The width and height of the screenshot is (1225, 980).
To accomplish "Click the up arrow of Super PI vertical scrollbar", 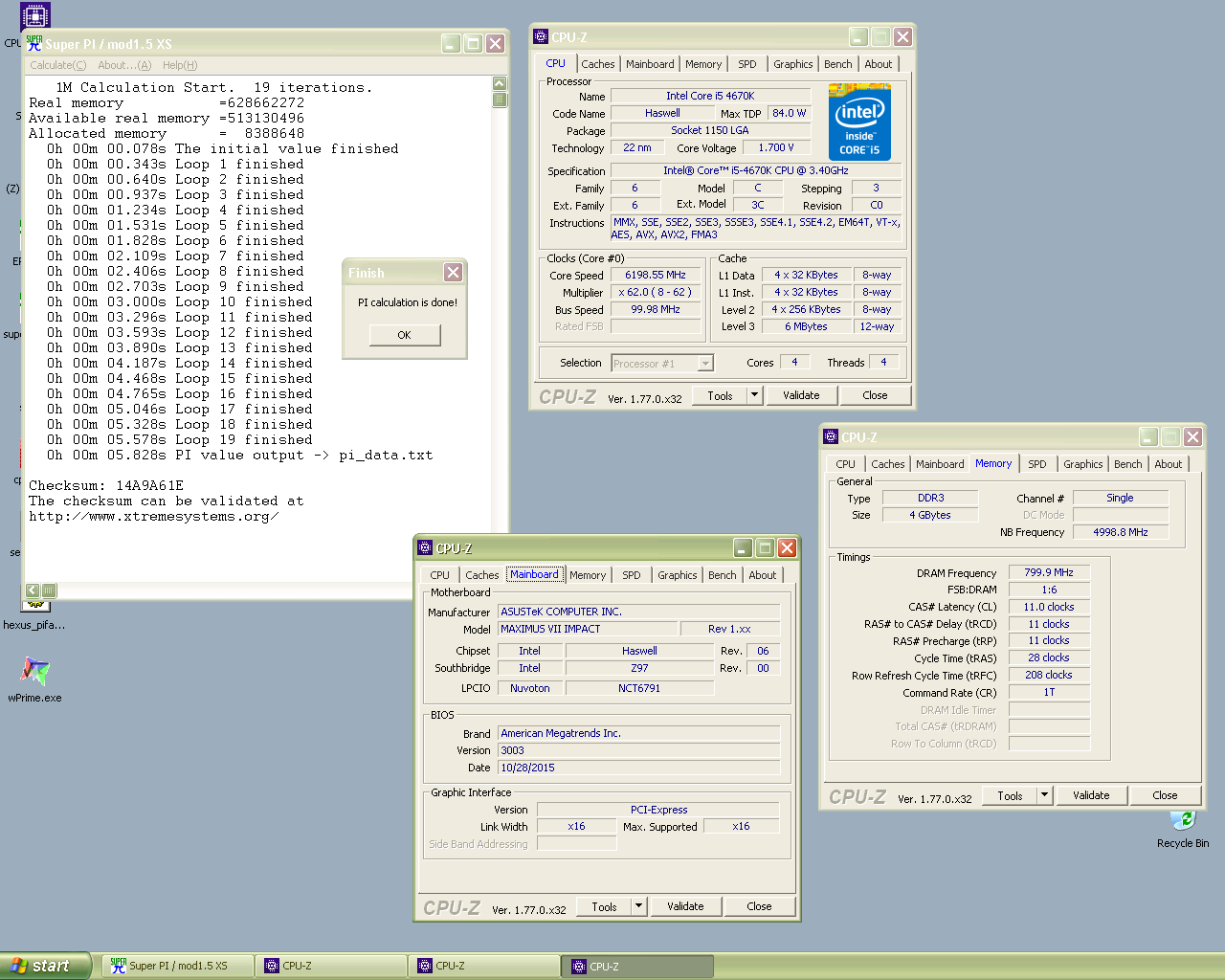I will [500, 83].
